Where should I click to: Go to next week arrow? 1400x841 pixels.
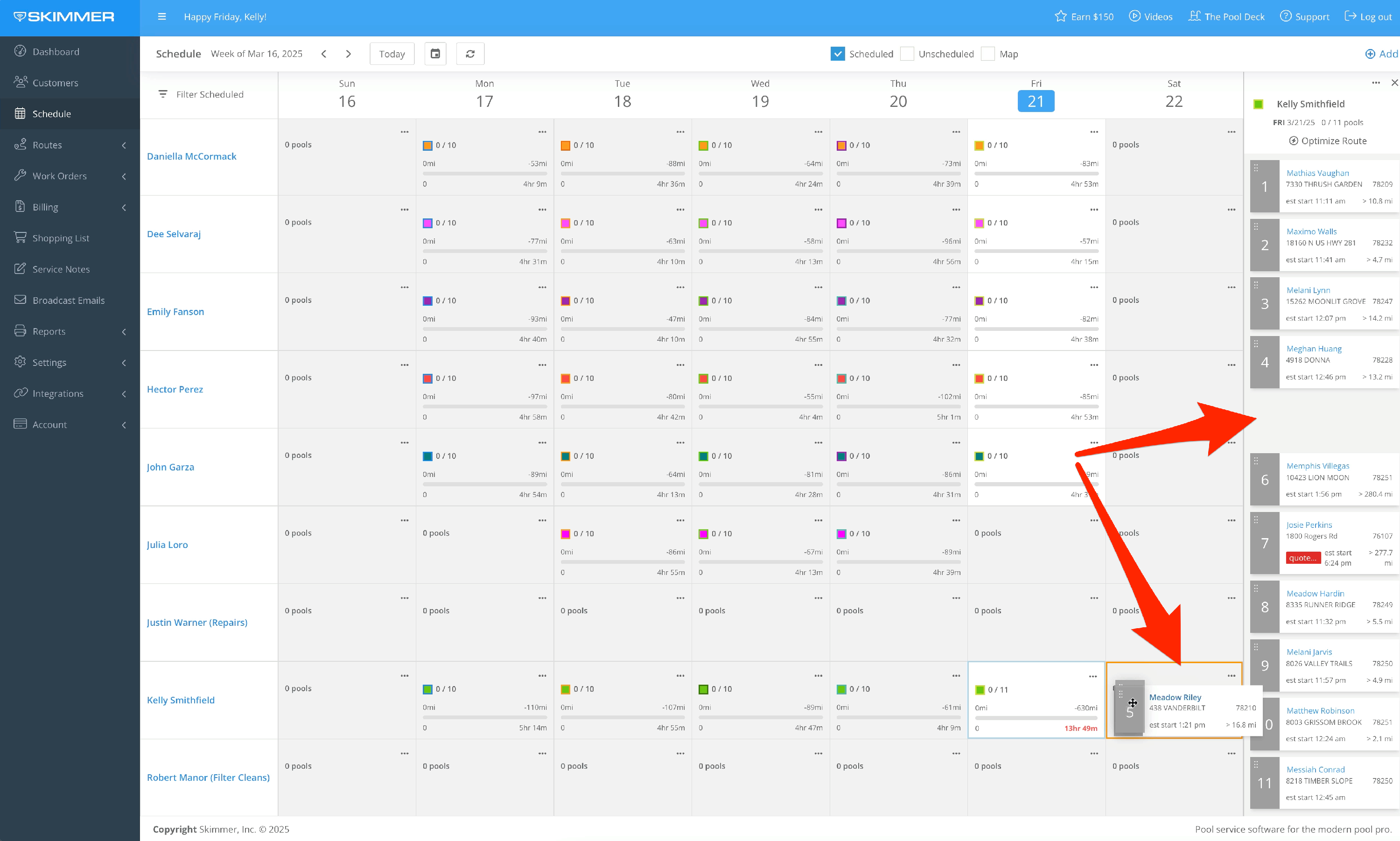point(349,54)
